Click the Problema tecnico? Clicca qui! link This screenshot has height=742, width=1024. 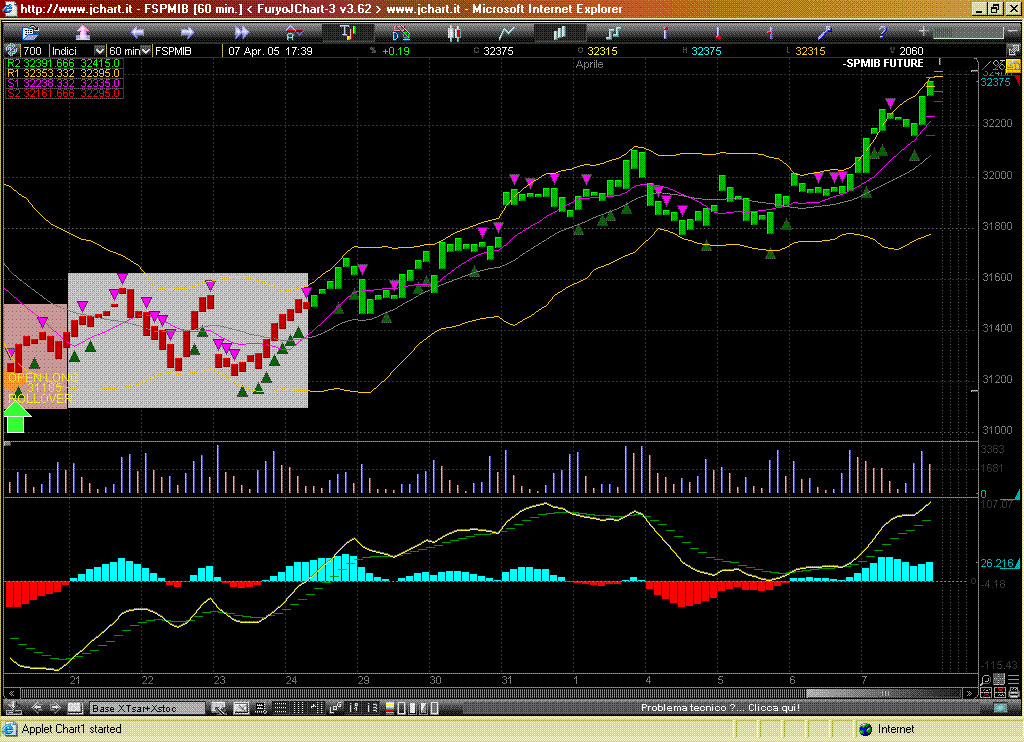pos(720,708)
